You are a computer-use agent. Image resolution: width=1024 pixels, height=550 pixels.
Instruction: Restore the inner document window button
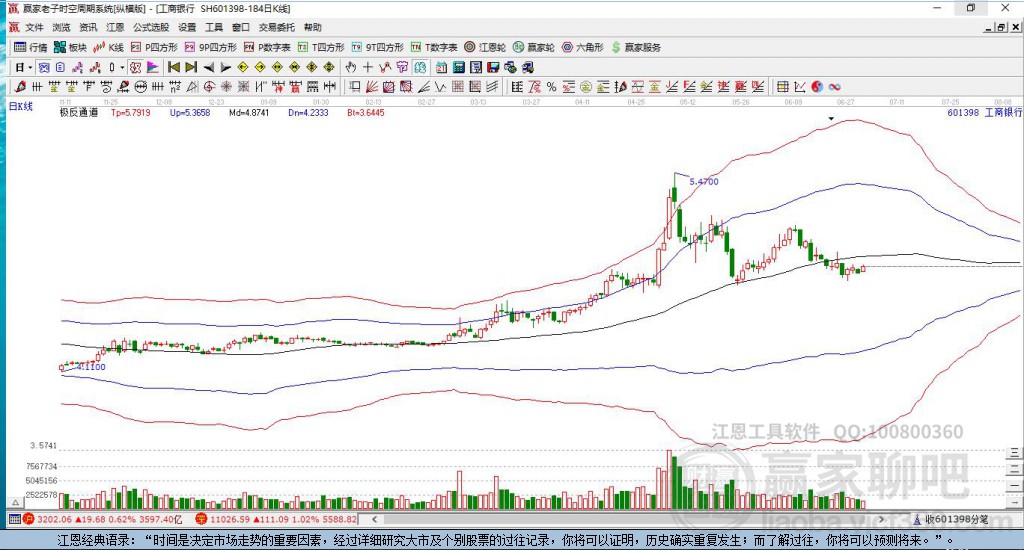pyautogui.click(x=1002, y=27)
